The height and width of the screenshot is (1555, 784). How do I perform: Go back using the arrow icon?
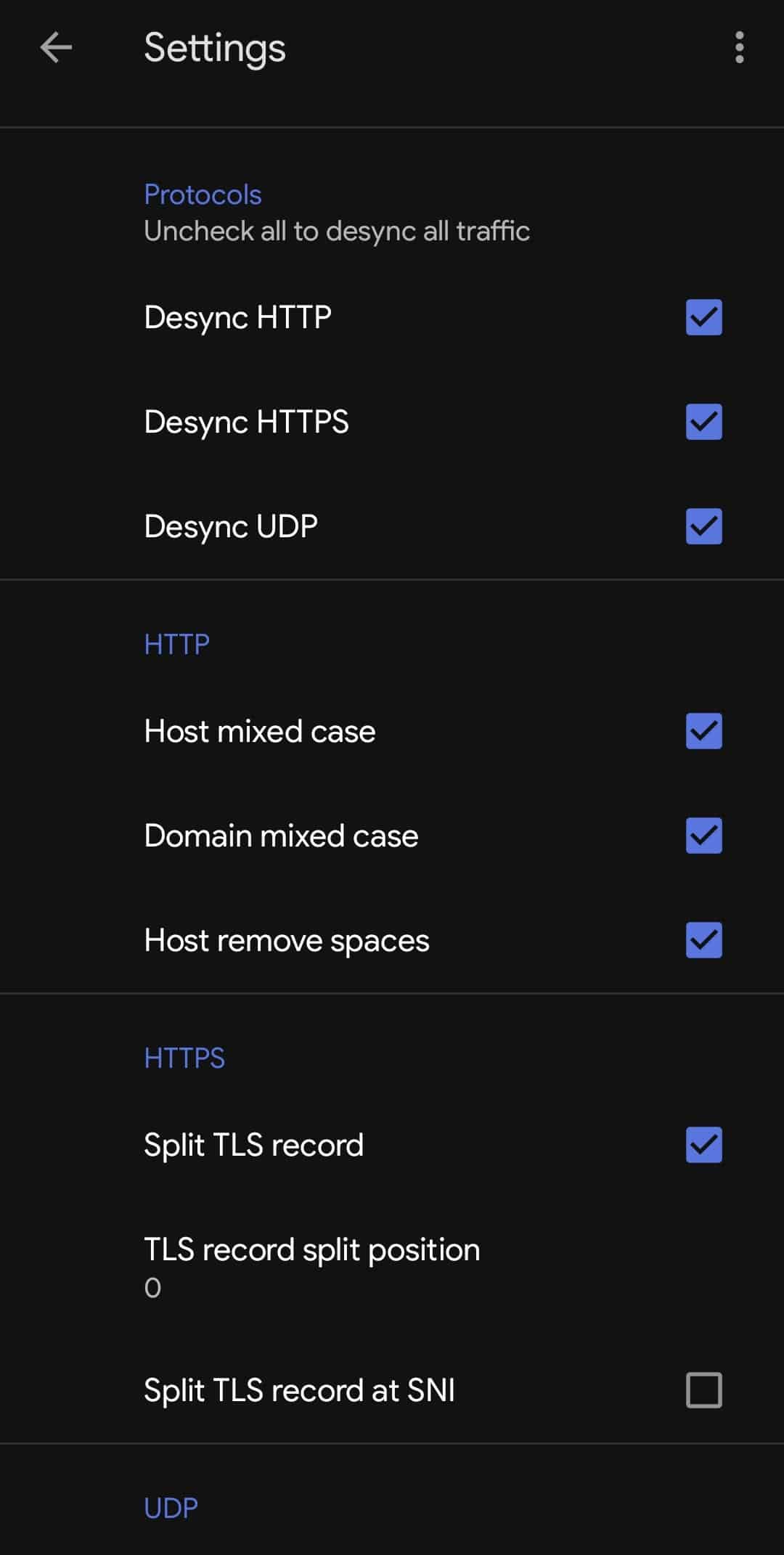point(56,48)
